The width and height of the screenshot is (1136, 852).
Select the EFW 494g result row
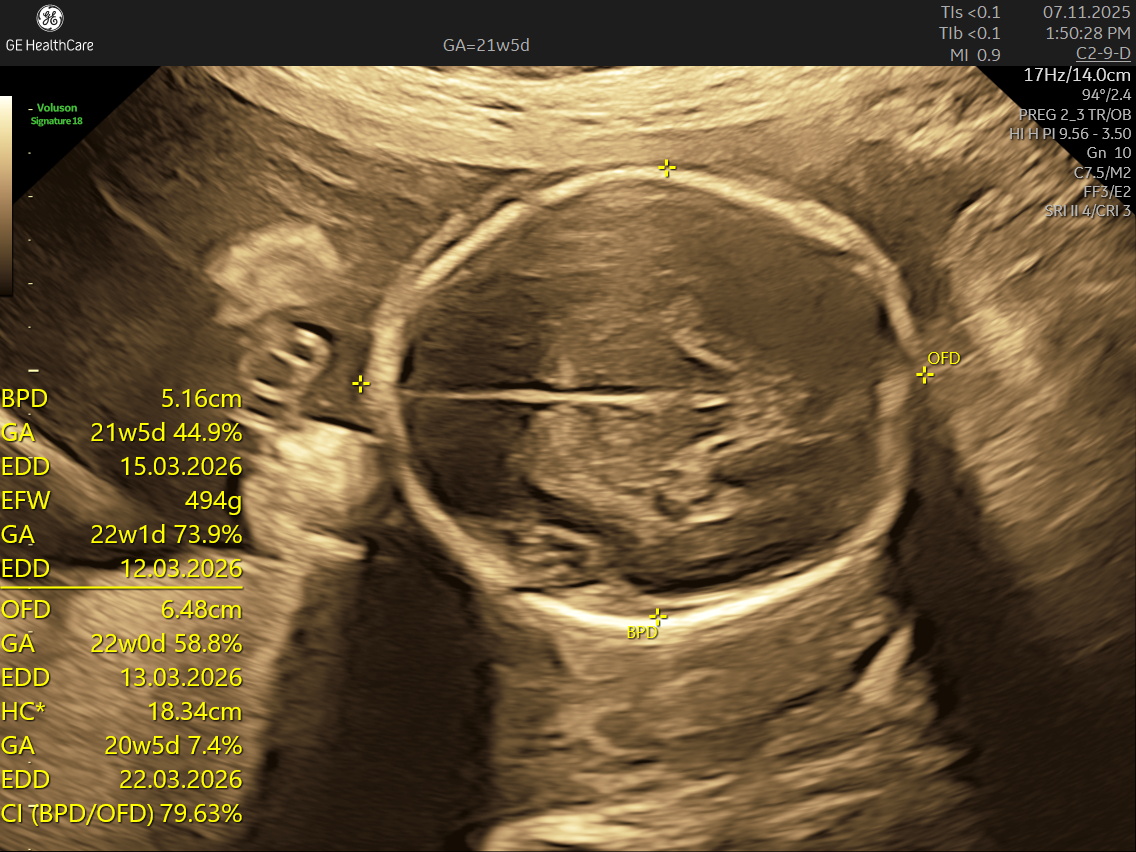pos(122,501)
